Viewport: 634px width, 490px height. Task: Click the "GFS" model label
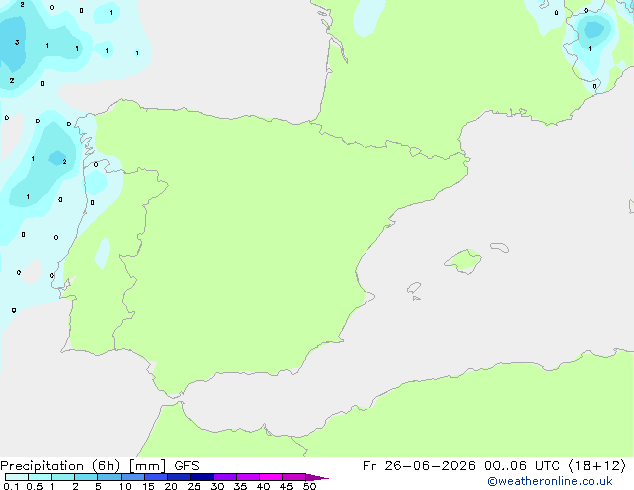pos(187,466)
